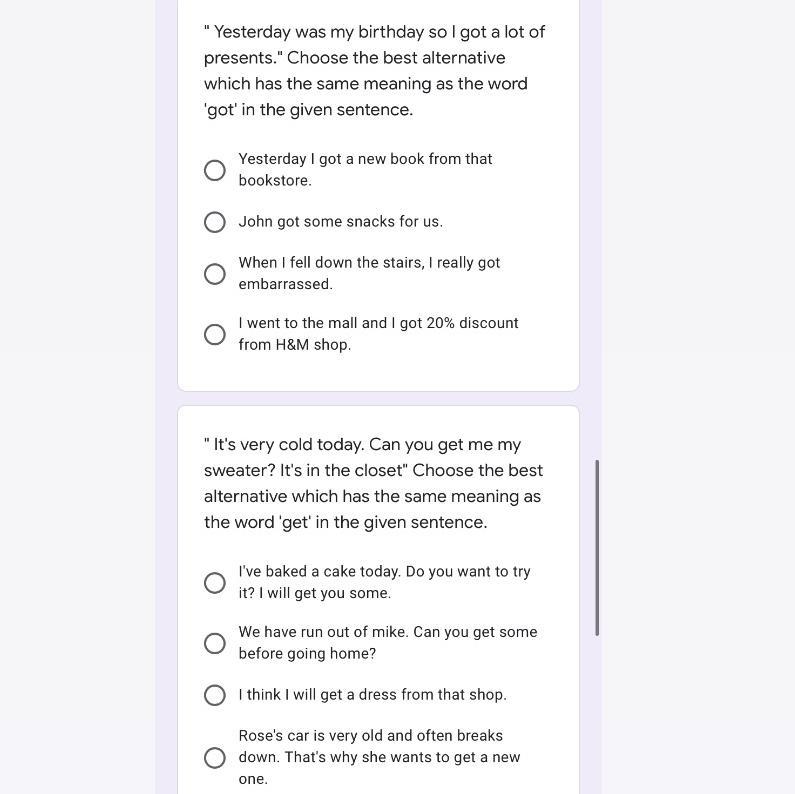Select radio button for 'Yesterday I got a new book'

(x=215, y=170)
